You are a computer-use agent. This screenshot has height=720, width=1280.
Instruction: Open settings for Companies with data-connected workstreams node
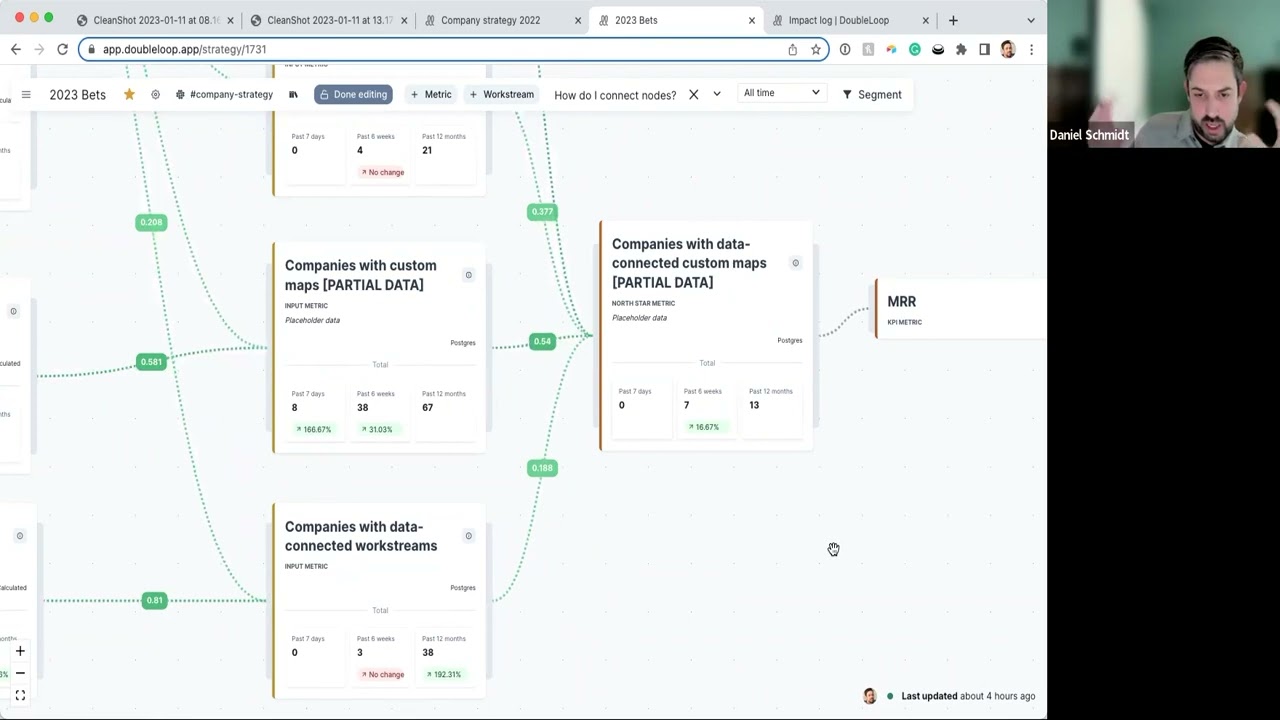click(468, 536)
